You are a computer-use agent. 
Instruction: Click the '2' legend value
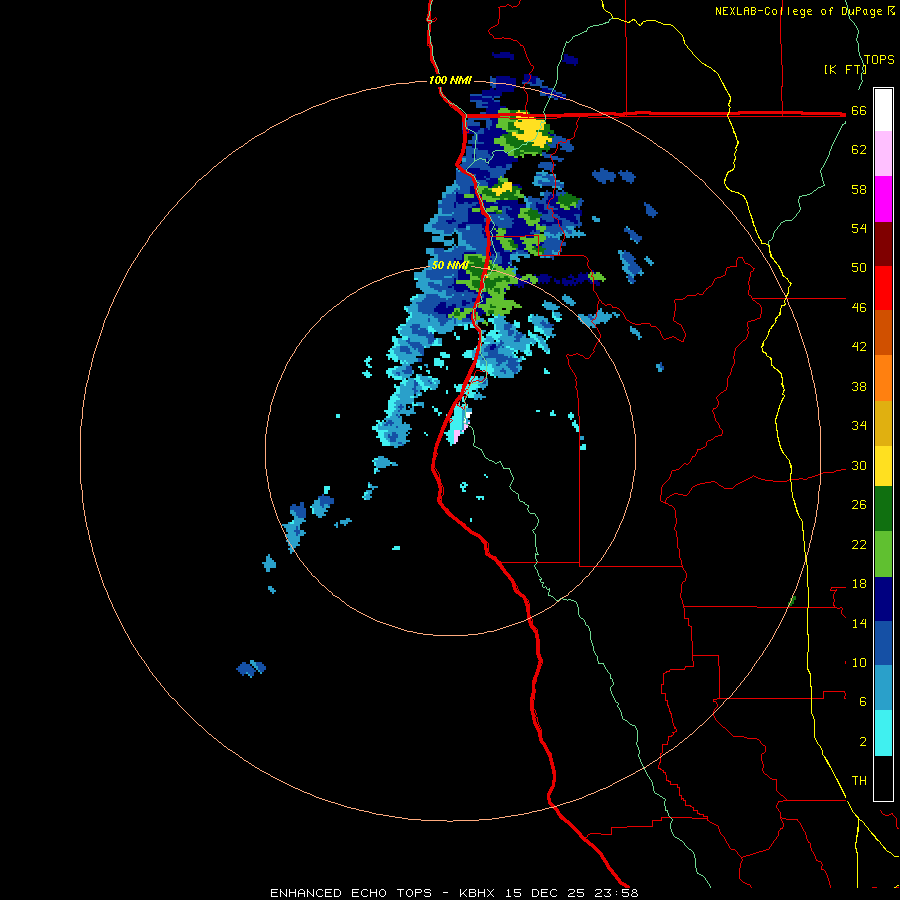click(x=863, y=741)
